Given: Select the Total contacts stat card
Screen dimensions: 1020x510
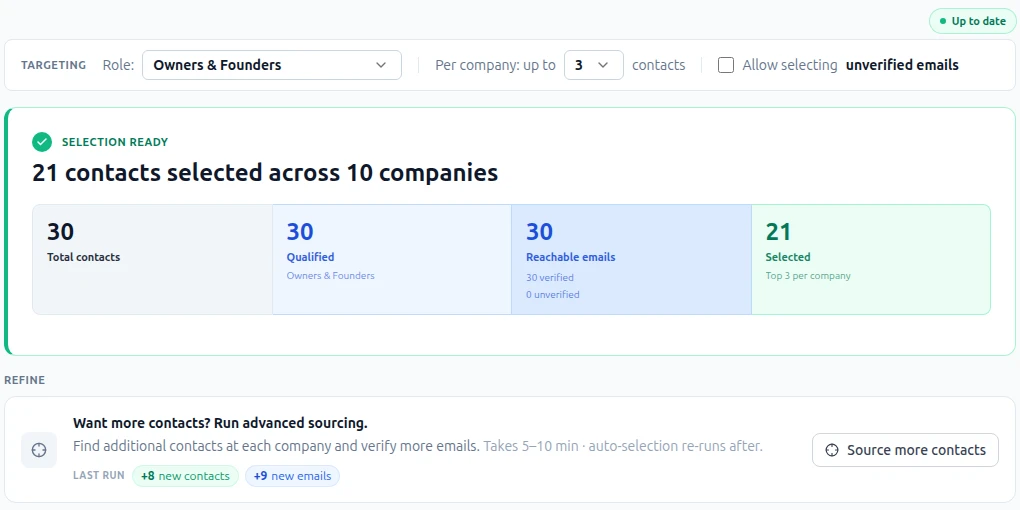Looking at the screenshot, I should tap(152, 260).
